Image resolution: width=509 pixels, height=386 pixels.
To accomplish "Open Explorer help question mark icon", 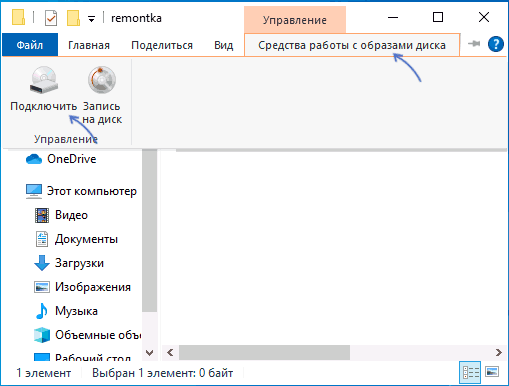I will point(496,44).
